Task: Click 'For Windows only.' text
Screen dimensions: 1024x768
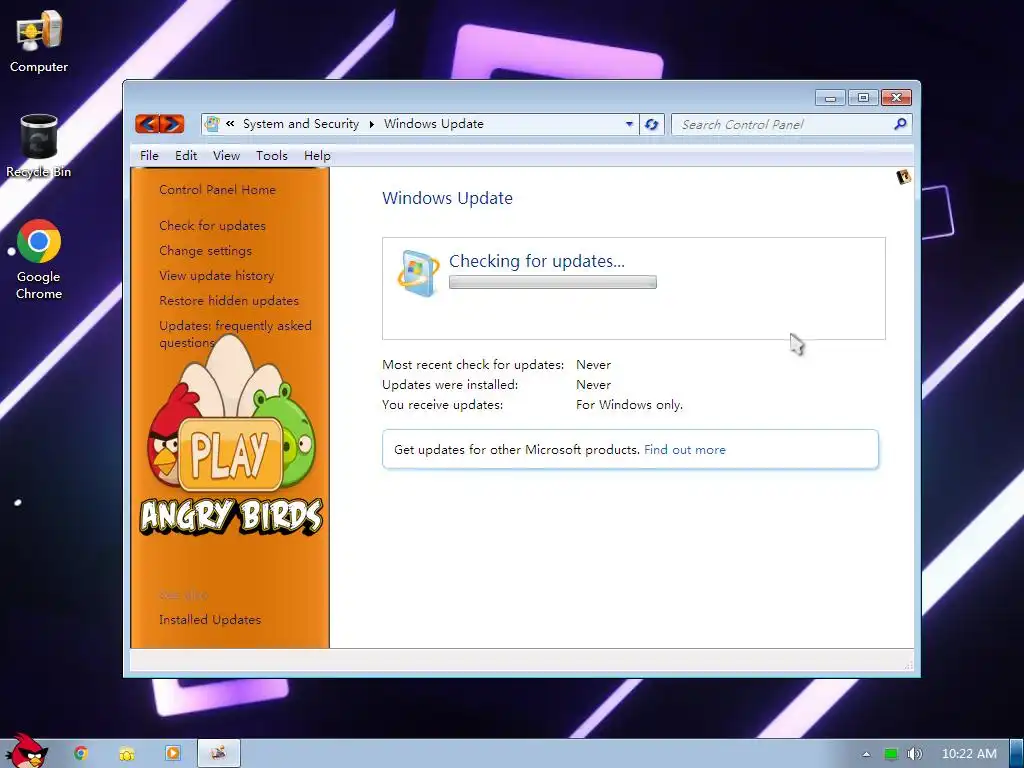Action: [630, 405]
